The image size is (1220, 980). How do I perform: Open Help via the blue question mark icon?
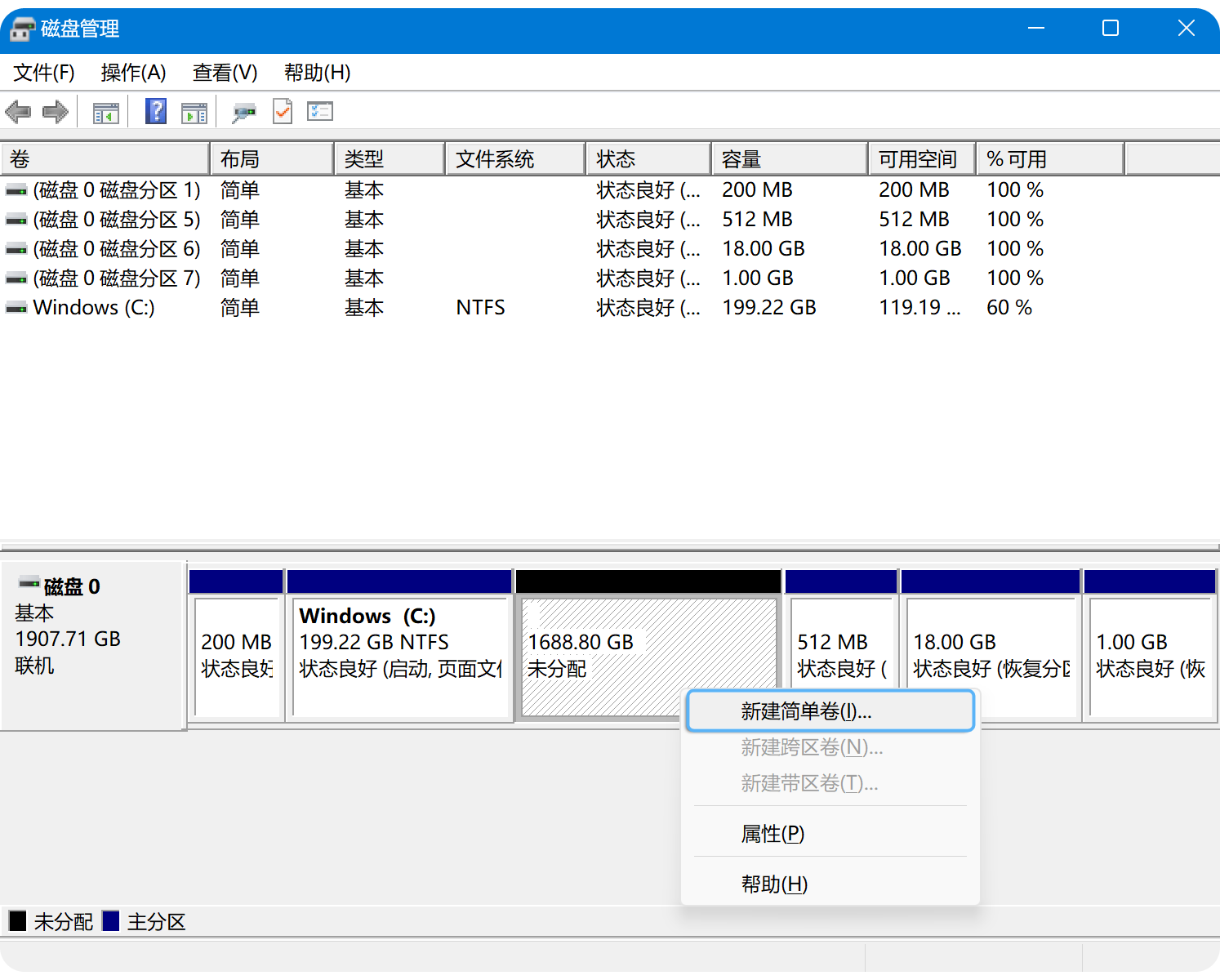(x=155, y=111)
